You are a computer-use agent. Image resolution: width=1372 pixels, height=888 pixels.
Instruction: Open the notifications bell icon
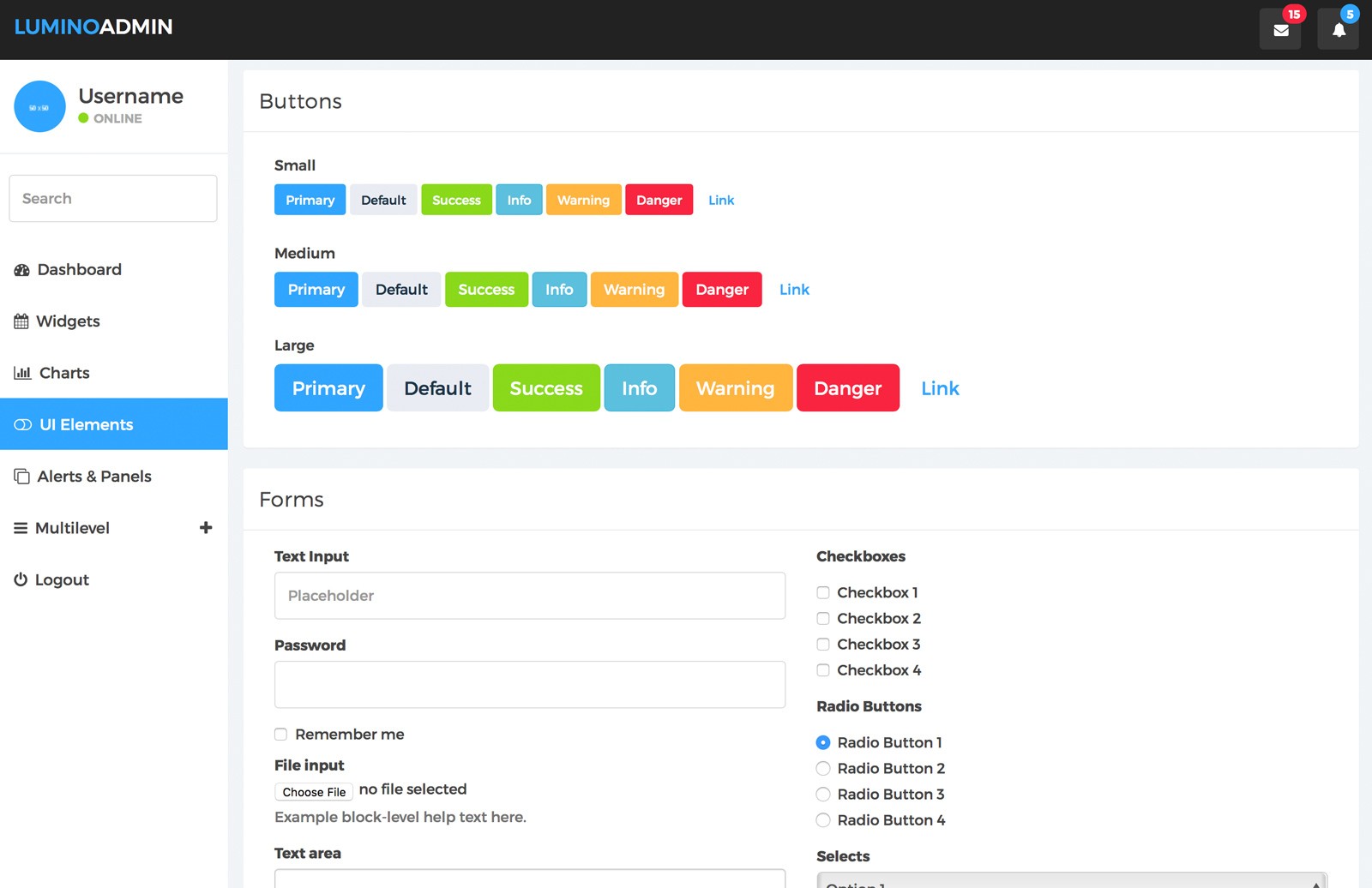click(1338, 30)
